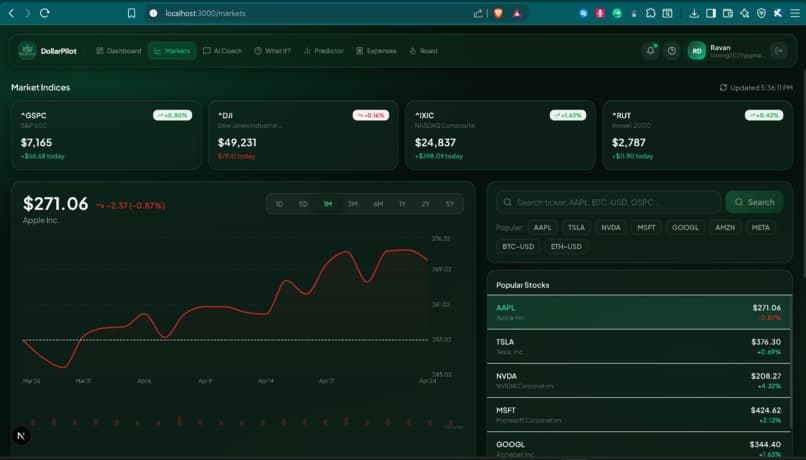Click the NVDA popular ticker chip
This screenshot has height=460, width=806.
611,227
